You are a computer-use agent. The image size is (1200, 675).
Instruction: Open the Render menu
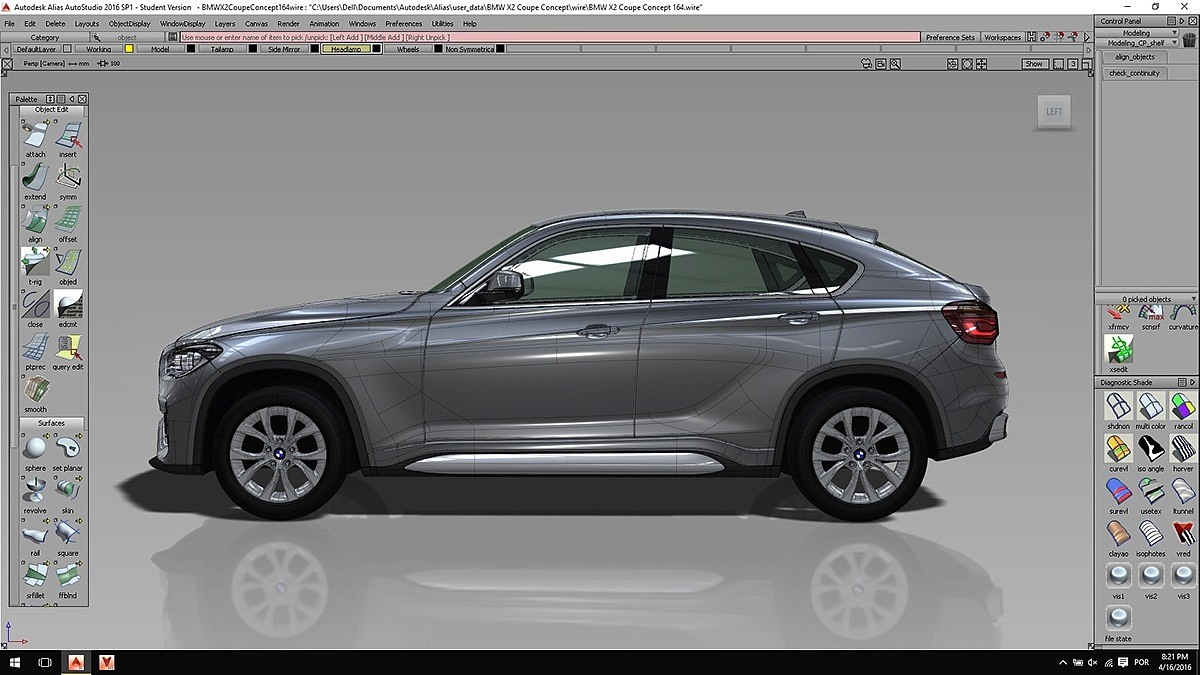[288, 23]
